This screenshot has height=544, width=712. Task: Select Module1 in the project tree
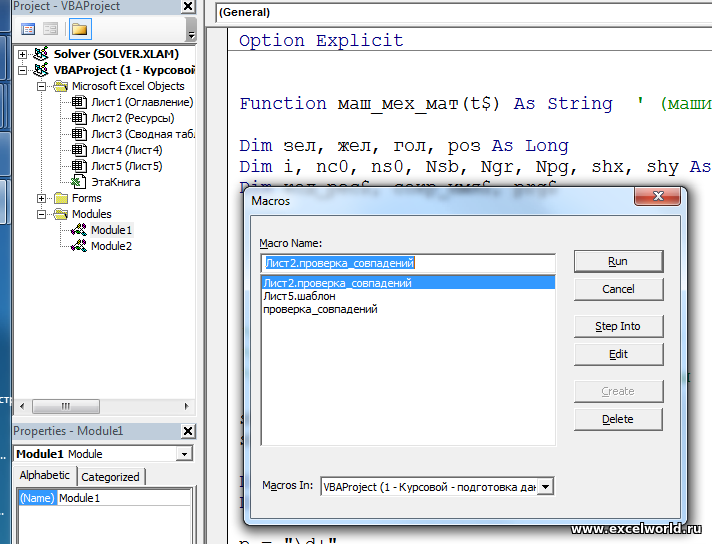click(111, 230)
